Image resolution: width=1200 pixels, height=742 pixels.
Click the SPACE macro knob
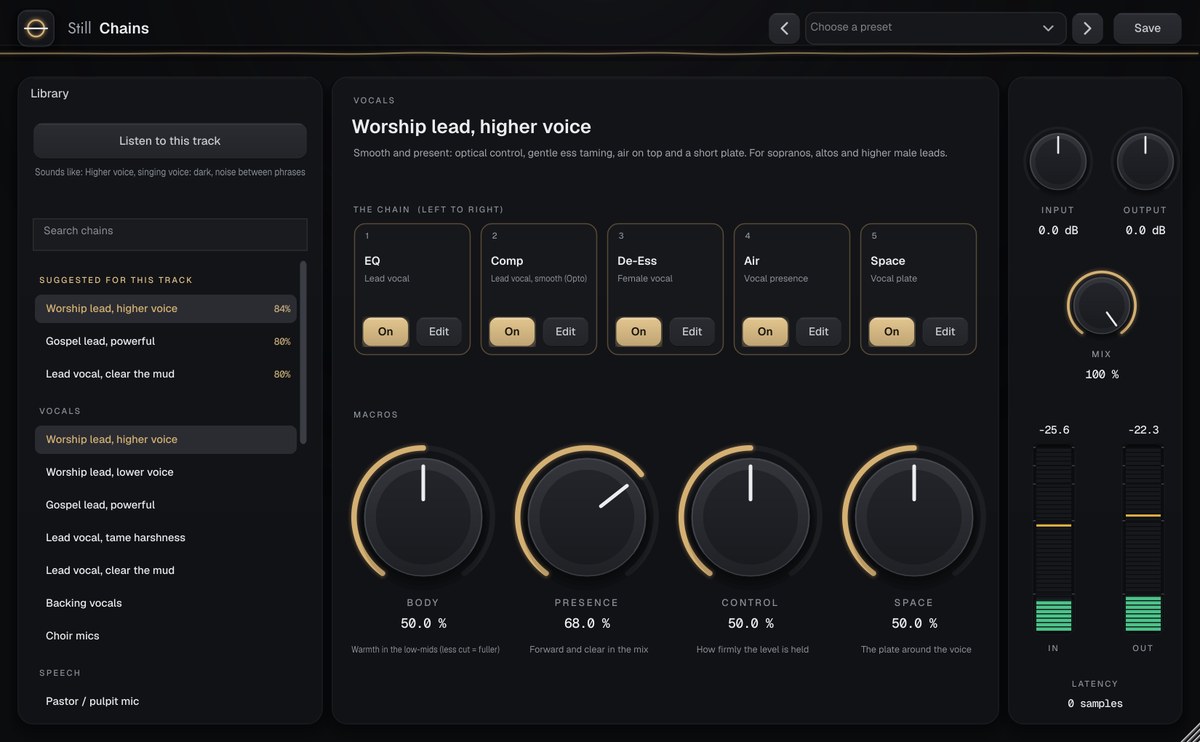[x=914, y=516]
